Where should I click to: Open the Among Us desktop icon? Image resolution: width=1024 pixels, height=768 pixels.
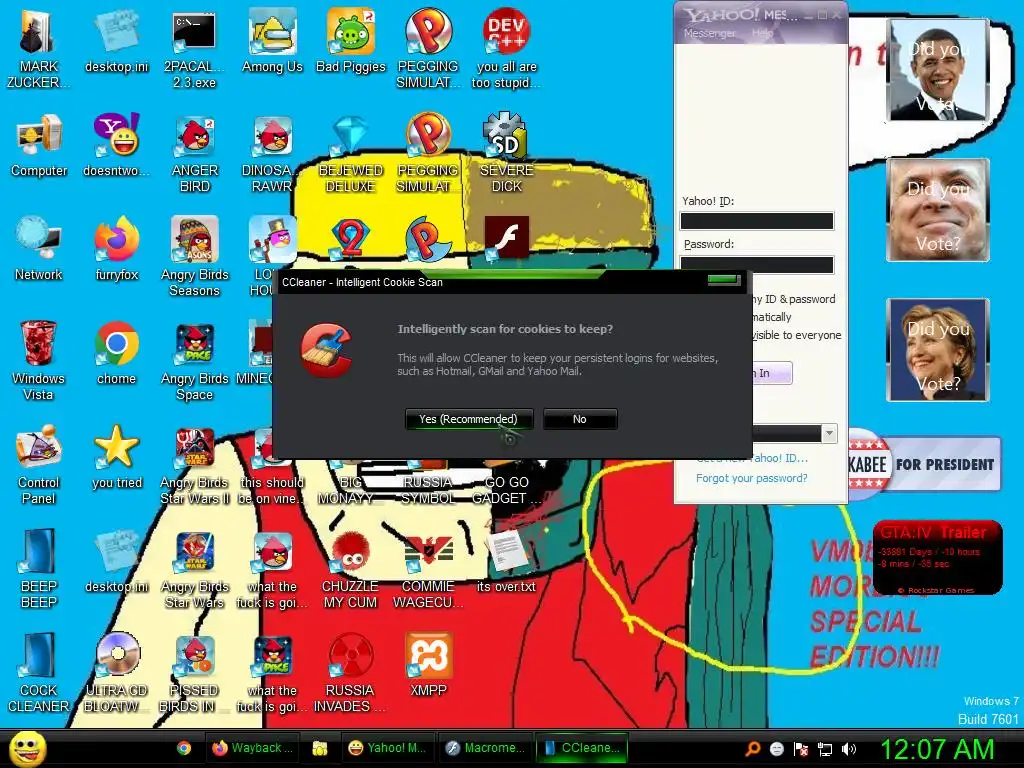pyautogui.click(x=272, y=40)
